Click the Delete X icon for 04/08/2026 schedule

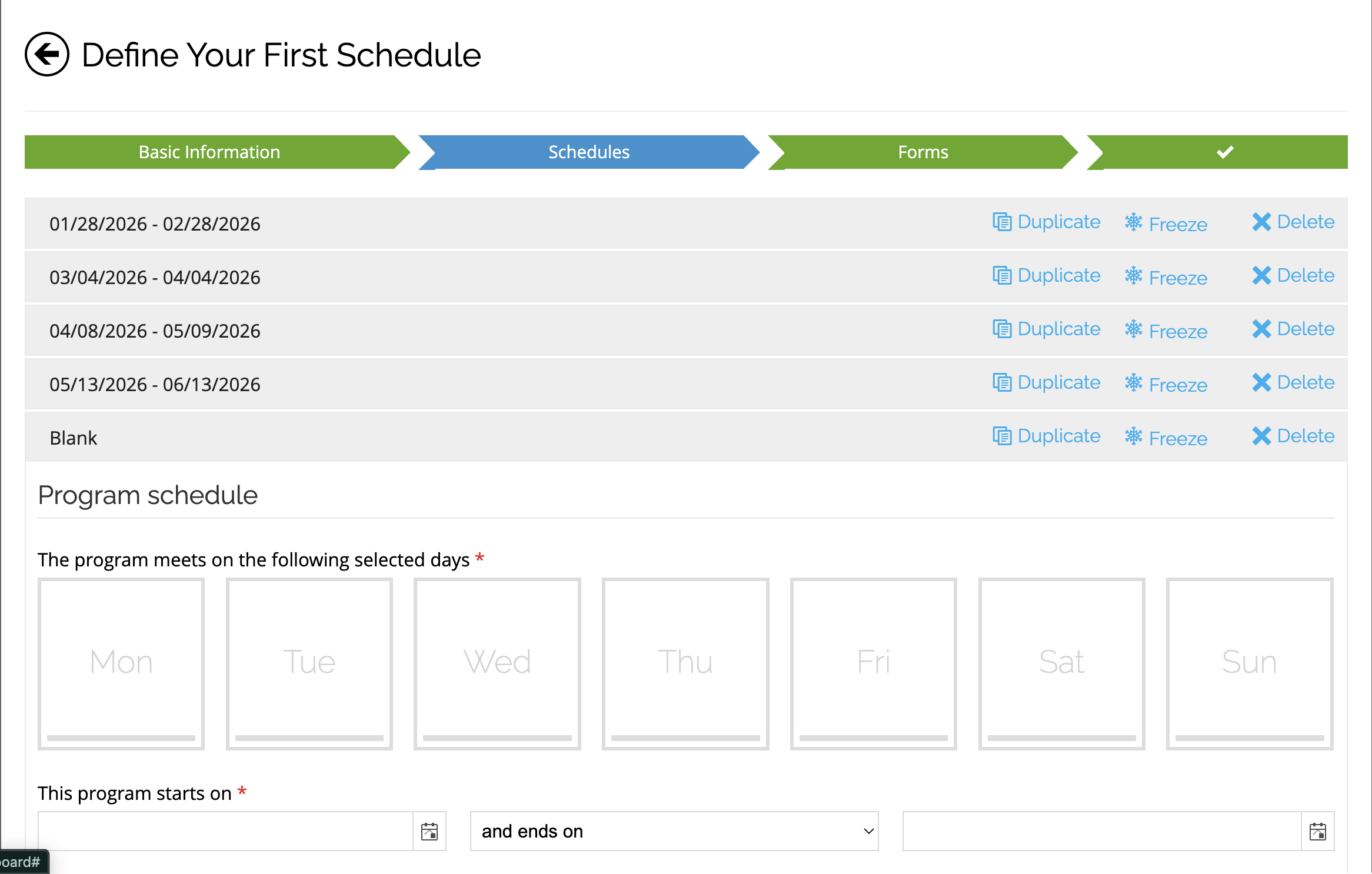tap(1261, 329)
